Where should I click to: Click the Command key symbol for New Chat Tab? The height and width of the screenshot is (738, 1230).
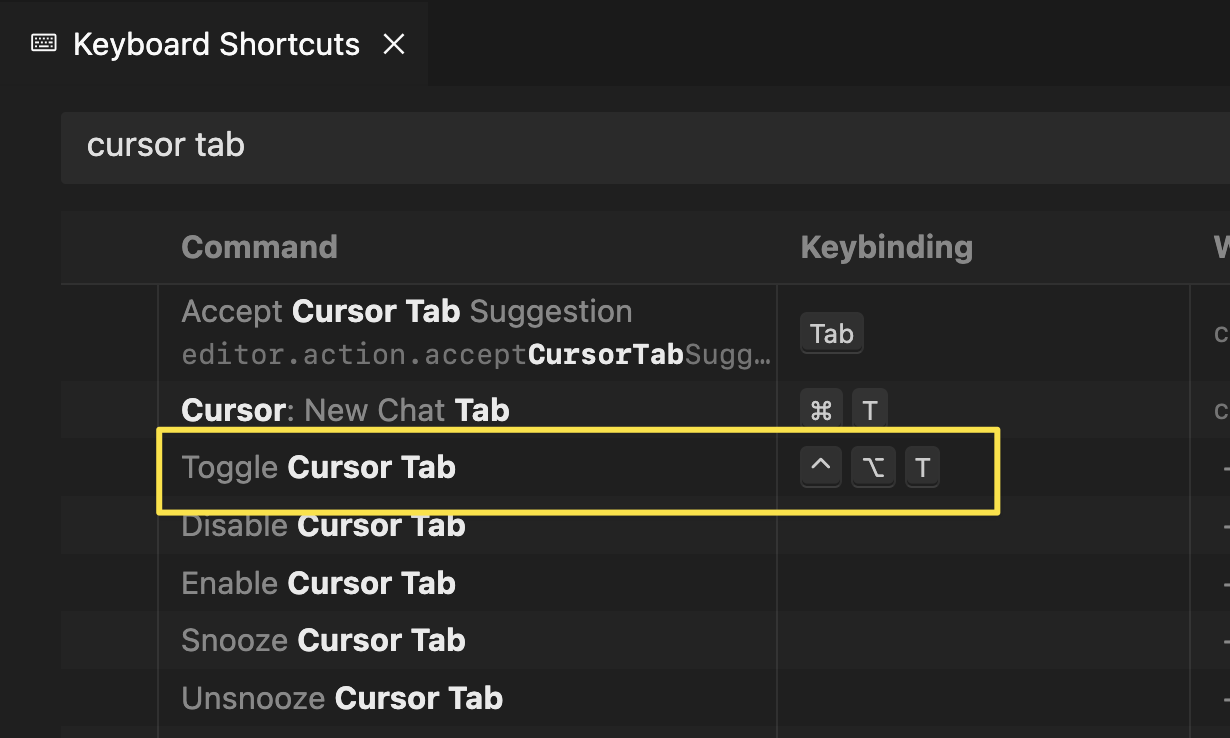tap(821, 410)
